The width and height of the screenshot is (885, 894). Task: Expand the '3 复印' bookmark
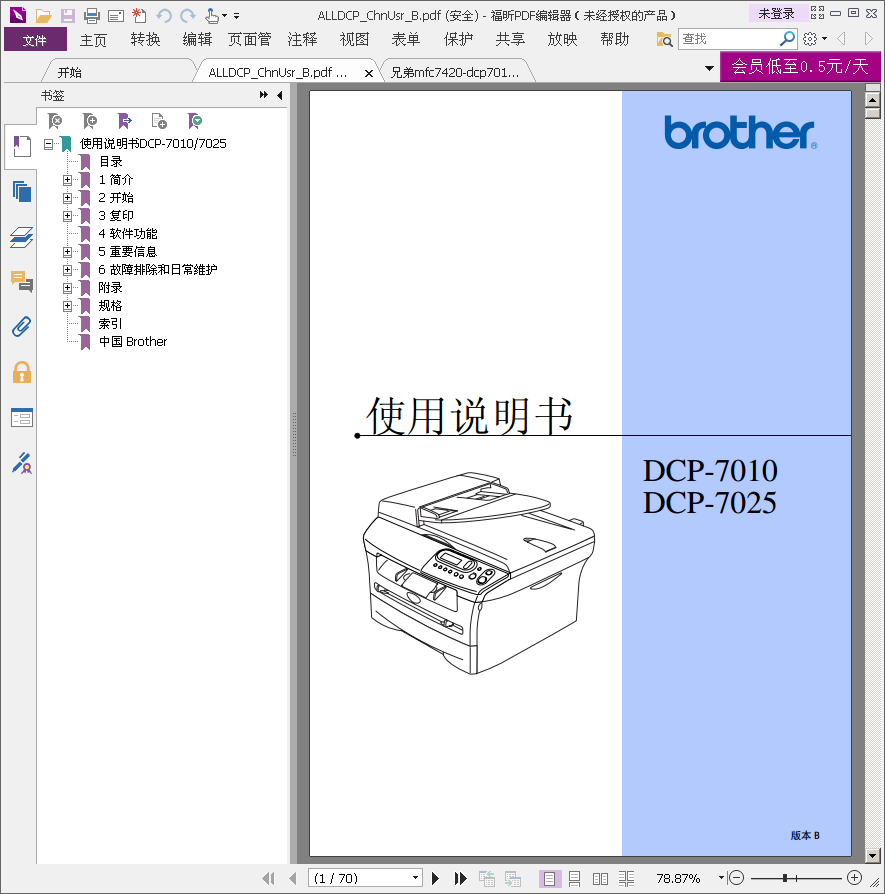point(67,216)
